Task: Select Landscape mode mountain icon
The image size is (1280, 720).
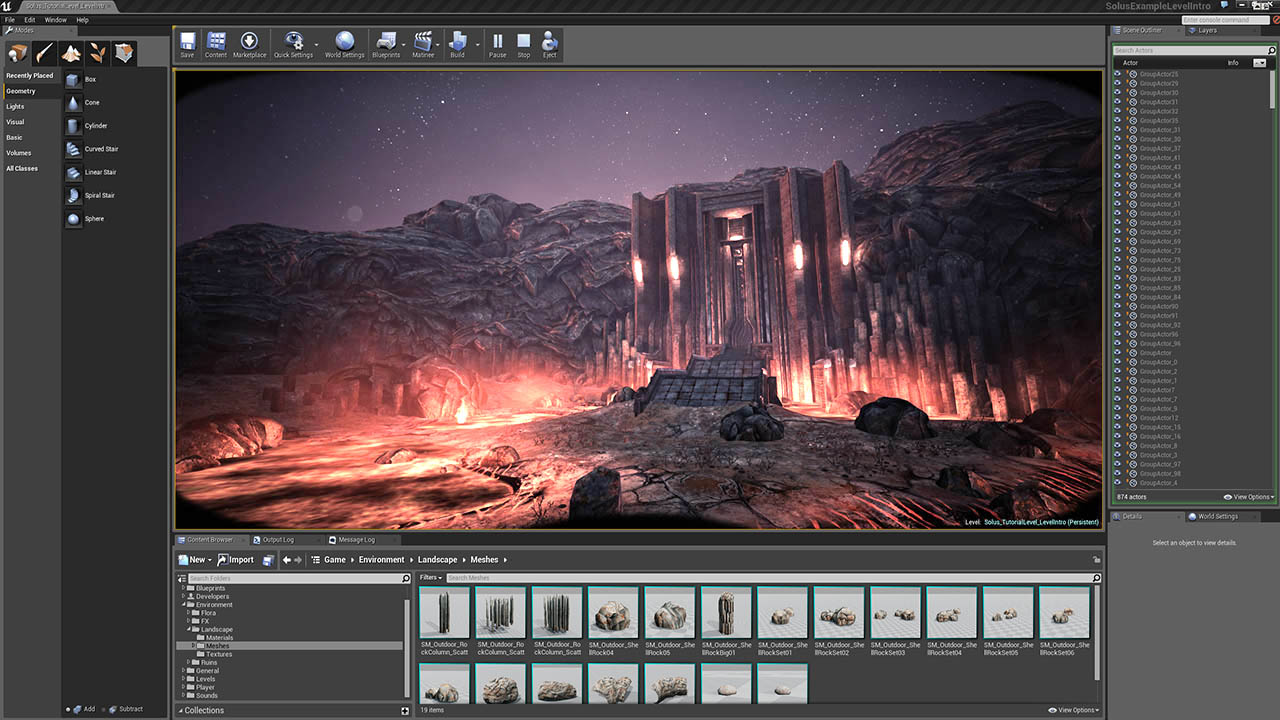Action: point(71,53)
